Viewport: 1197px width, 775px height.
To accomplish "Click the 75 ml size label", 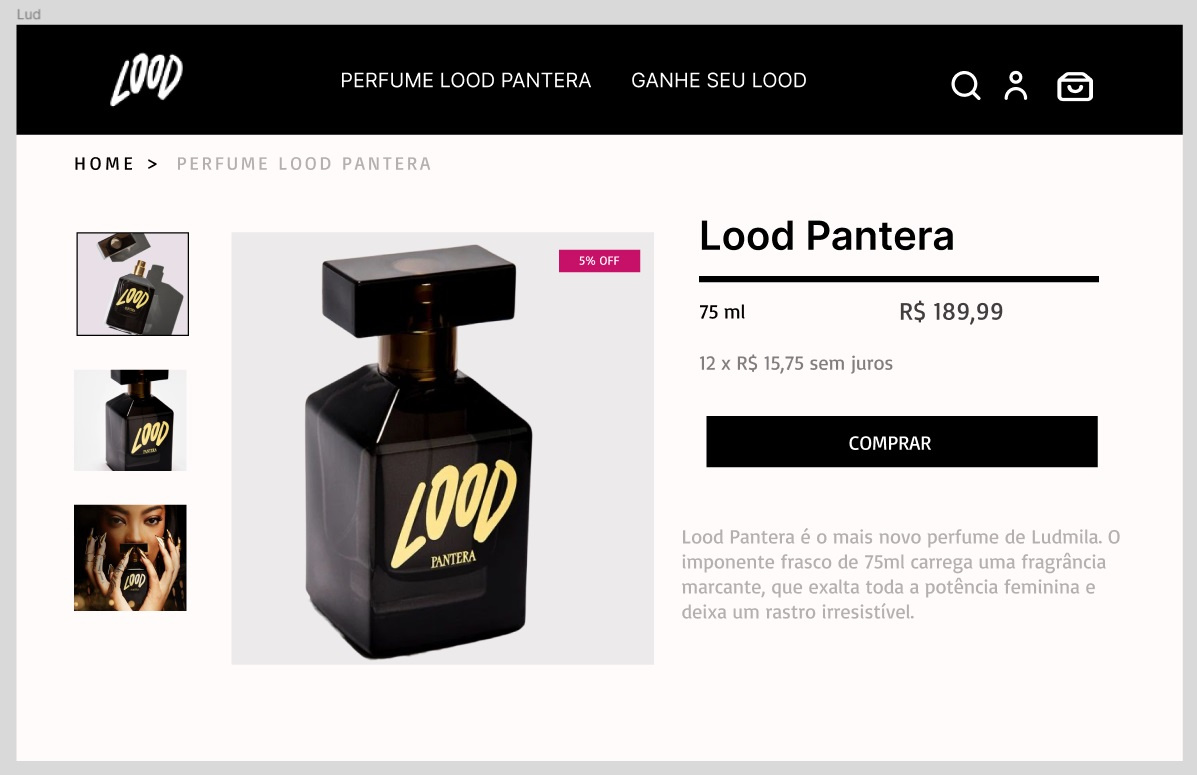I will tap(721, 312).
